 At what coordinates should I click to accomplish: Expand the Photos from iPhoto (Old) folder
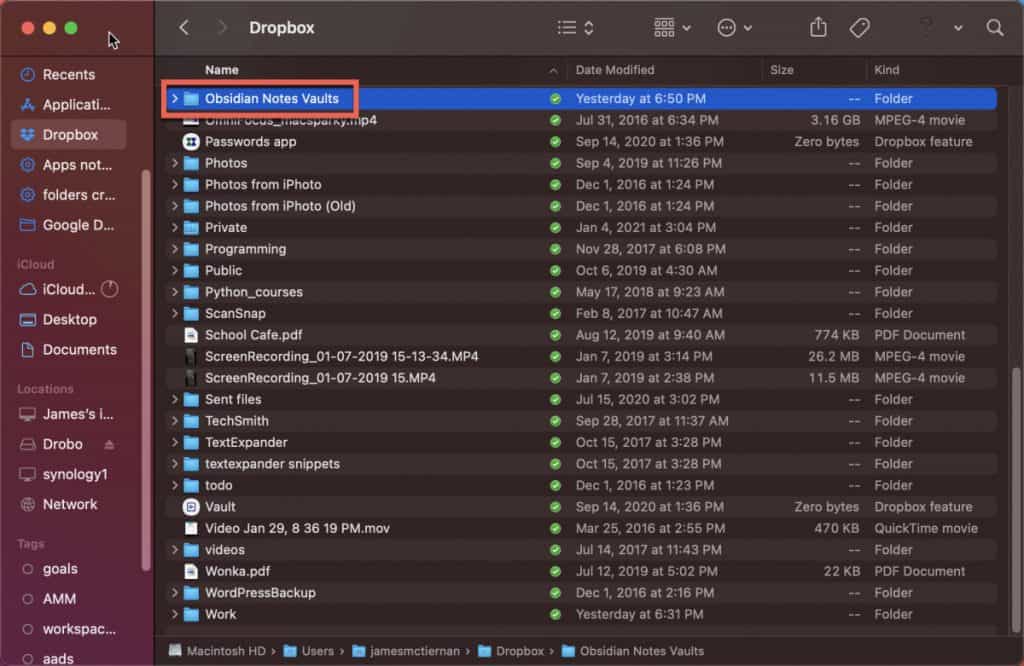(x=174, y=206)
